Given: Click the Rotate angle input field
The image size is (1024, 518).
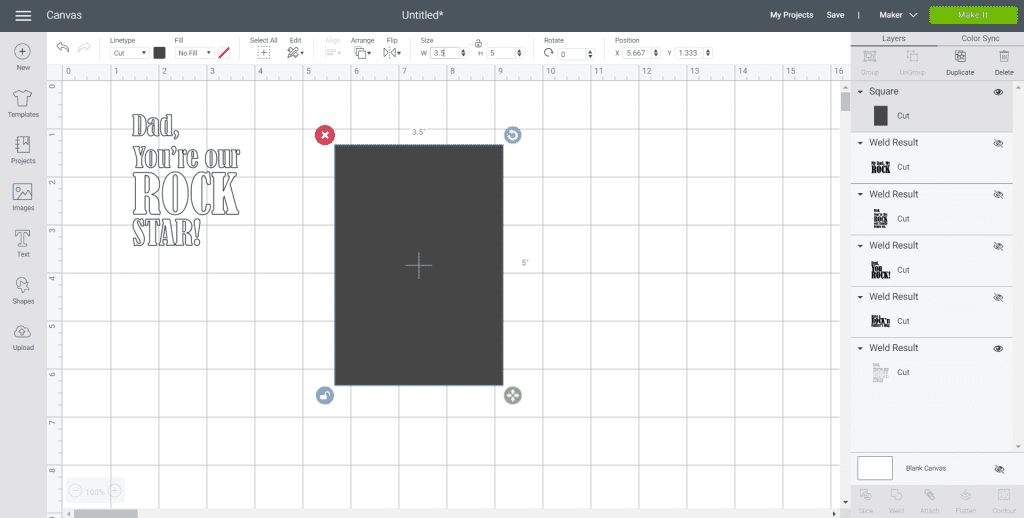Looking at the screenshot, I should coord(571,54).
